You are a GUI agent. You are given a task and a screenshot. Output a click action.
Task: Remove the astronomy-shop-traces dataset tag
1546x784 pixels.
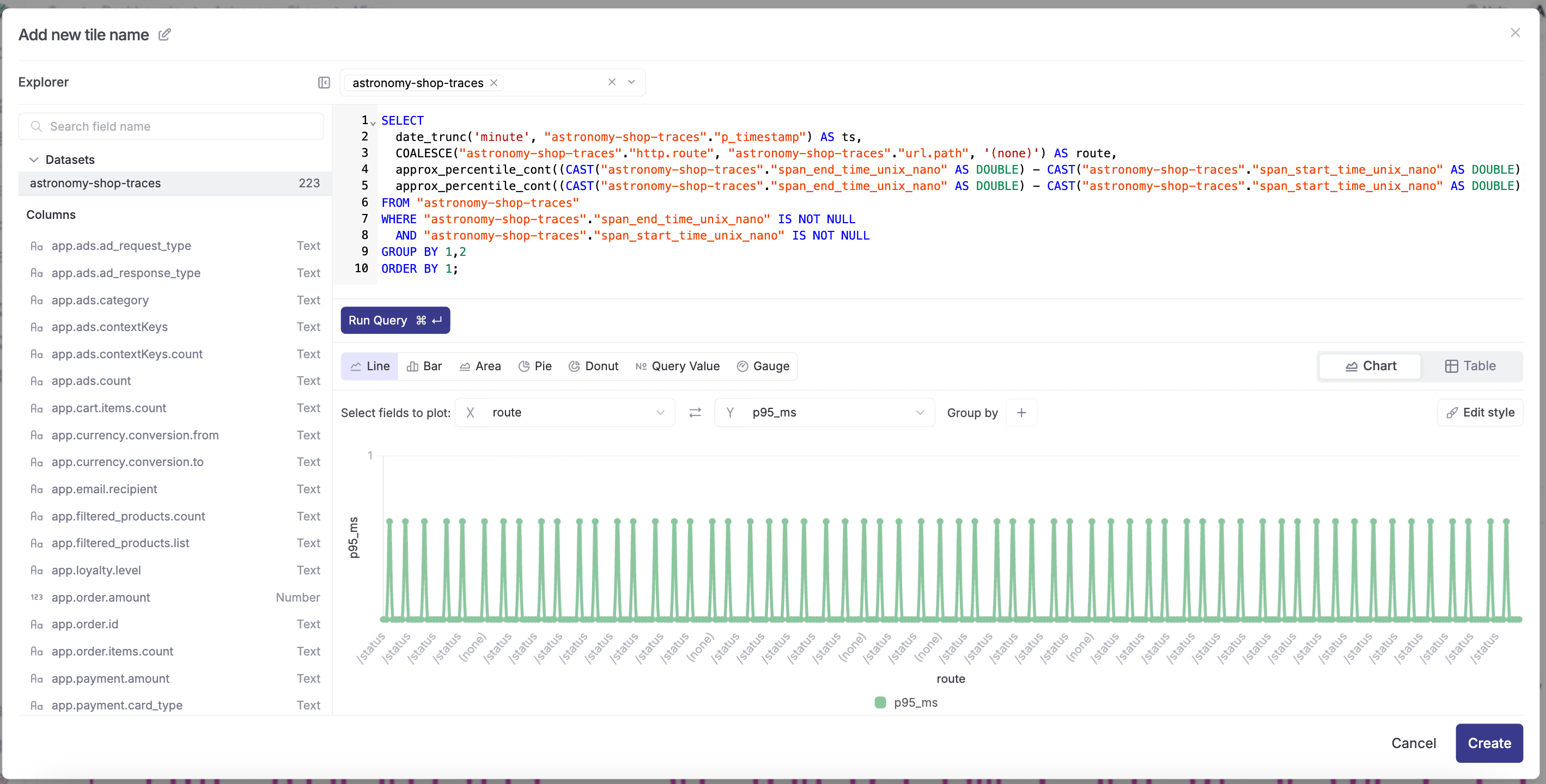coord(494,83)
